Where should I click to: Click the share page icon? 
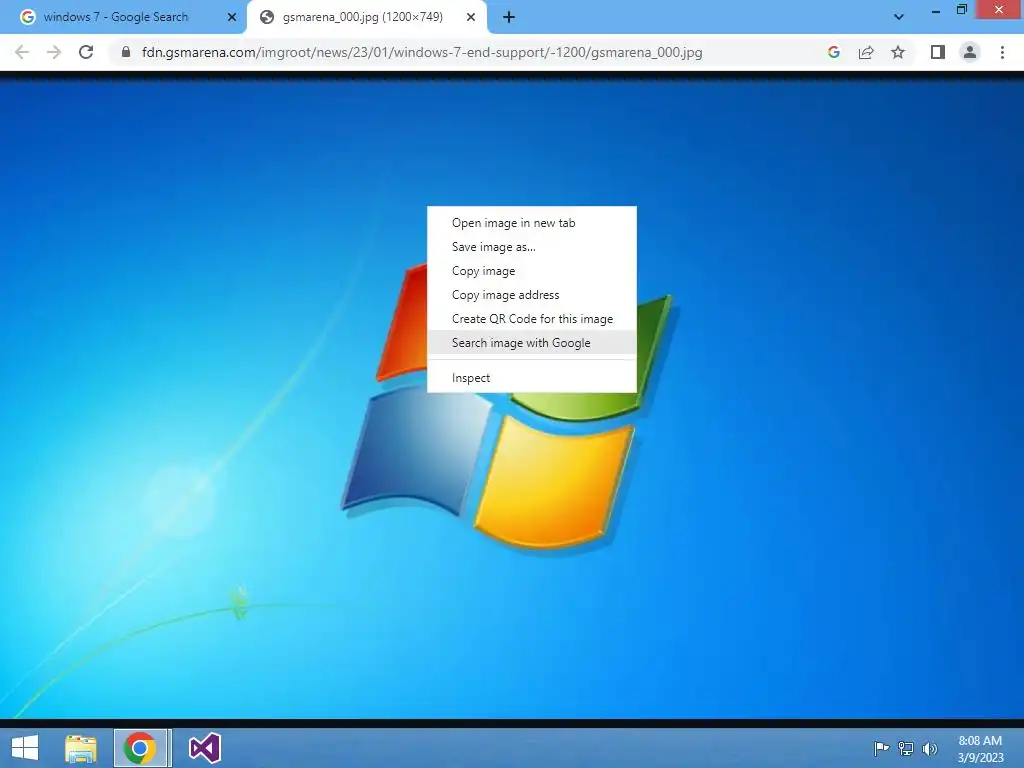coord(866,52)
